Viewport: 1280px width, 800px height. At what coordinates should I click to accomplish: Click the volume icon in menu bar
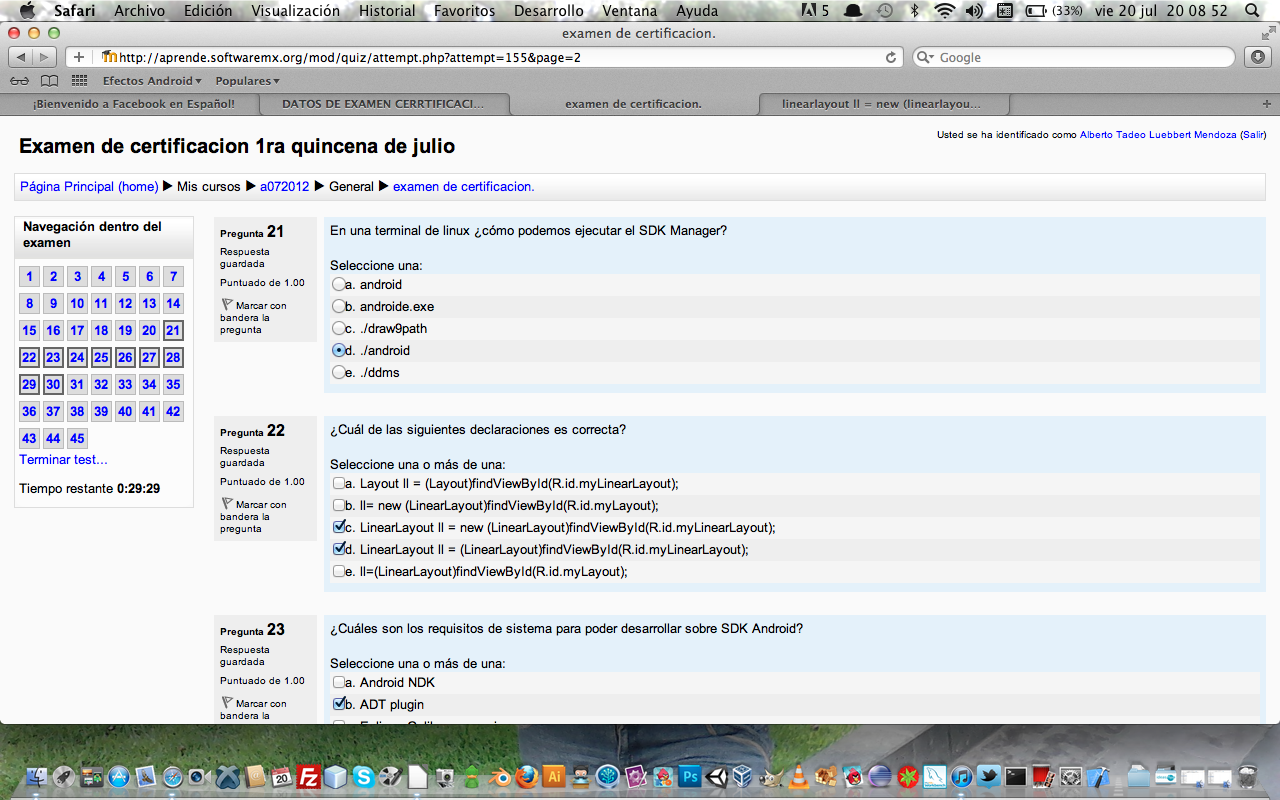[974, 11]
